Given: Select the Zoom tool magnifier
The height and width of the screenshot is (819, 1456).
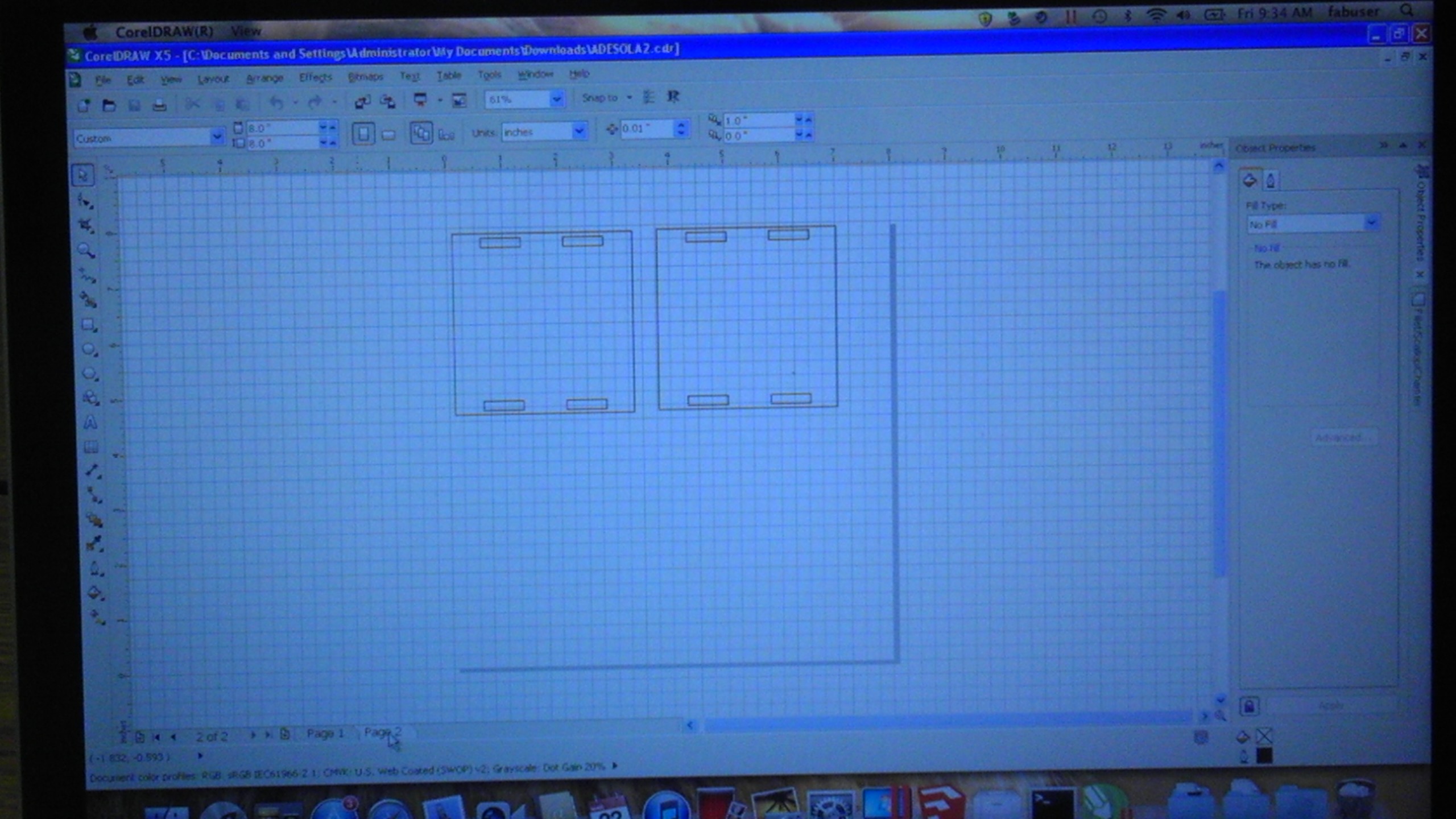Looking at the screenshot, I should coord(86,250).
